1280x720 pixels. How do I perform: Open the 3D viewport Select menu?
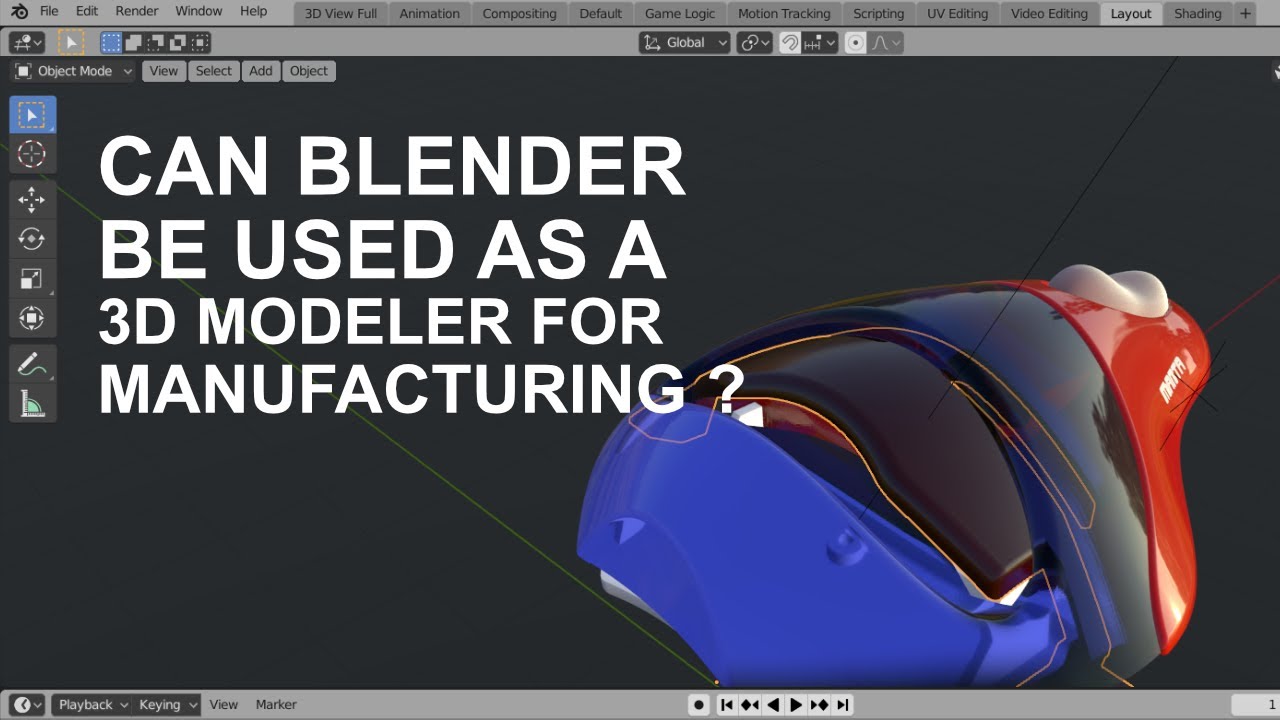point(213,71)
